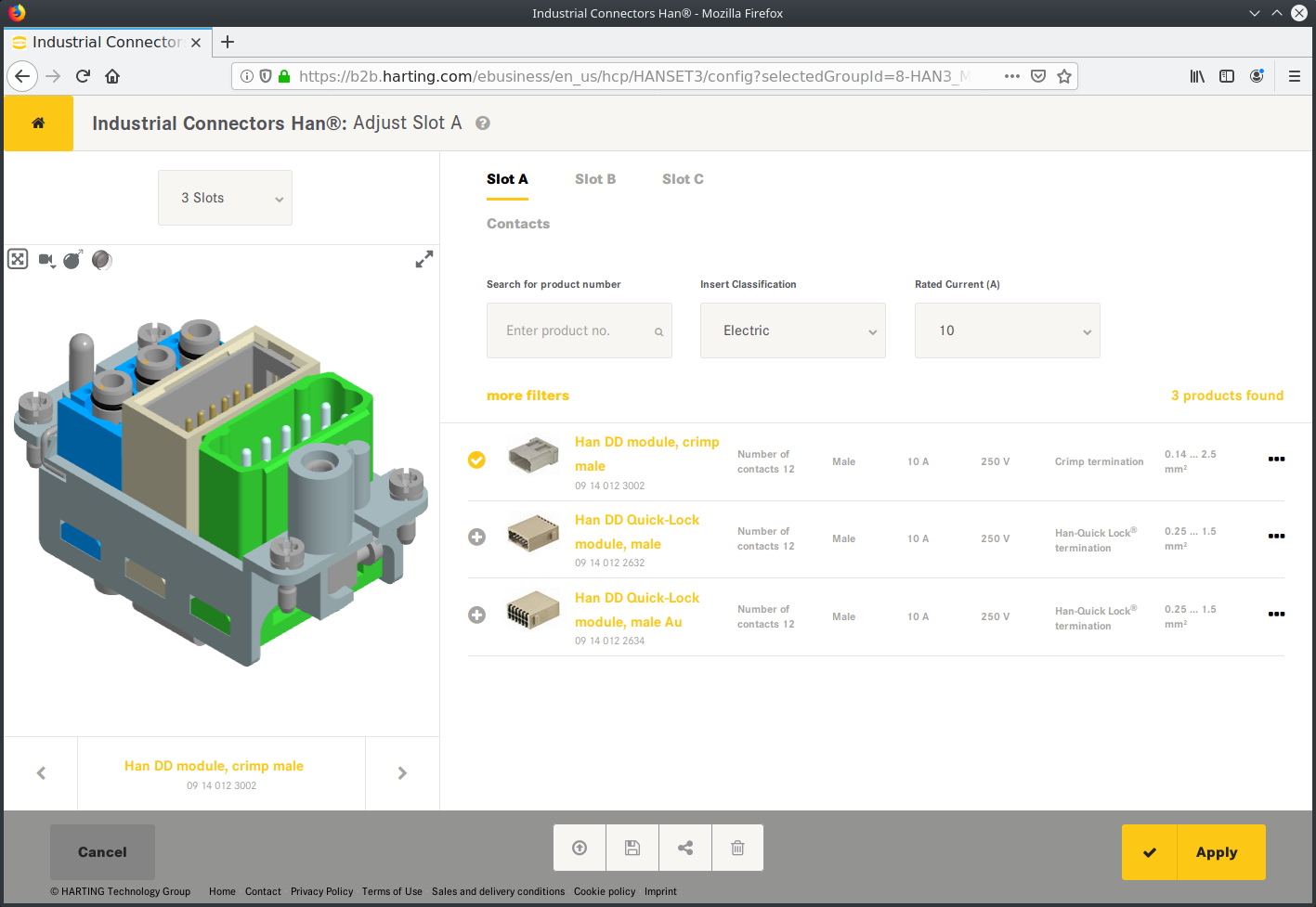Open Cookie policy footer link
Image resolution: width=1316 pixels, height=907 pixels.
pos(605,891)
